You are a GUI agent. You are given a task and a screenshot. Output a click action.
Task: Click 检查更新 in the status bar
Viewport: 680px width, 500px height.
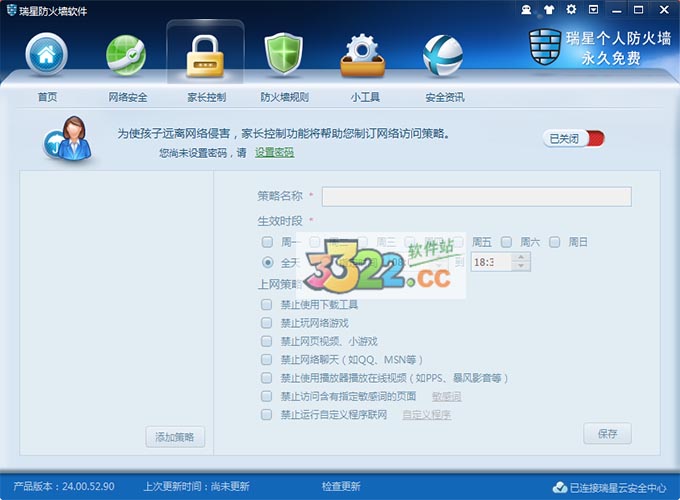click(x=341, y=487)
